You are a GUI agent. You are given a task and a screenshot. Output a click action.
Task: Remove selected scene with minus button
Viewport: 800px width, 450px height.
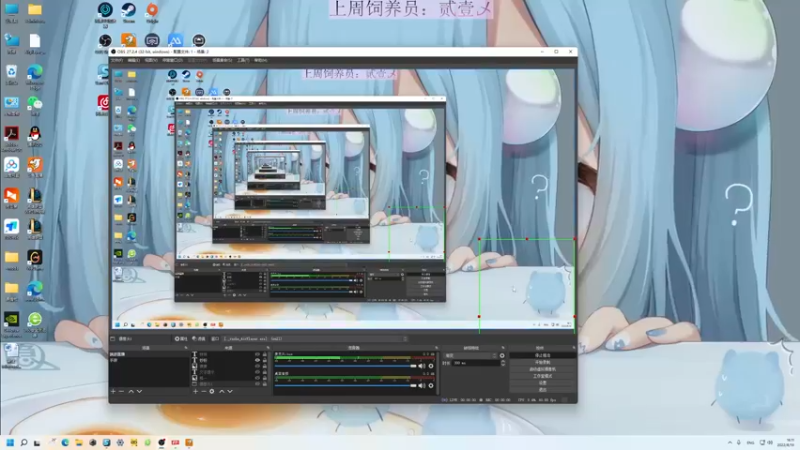tap(121, 391)
